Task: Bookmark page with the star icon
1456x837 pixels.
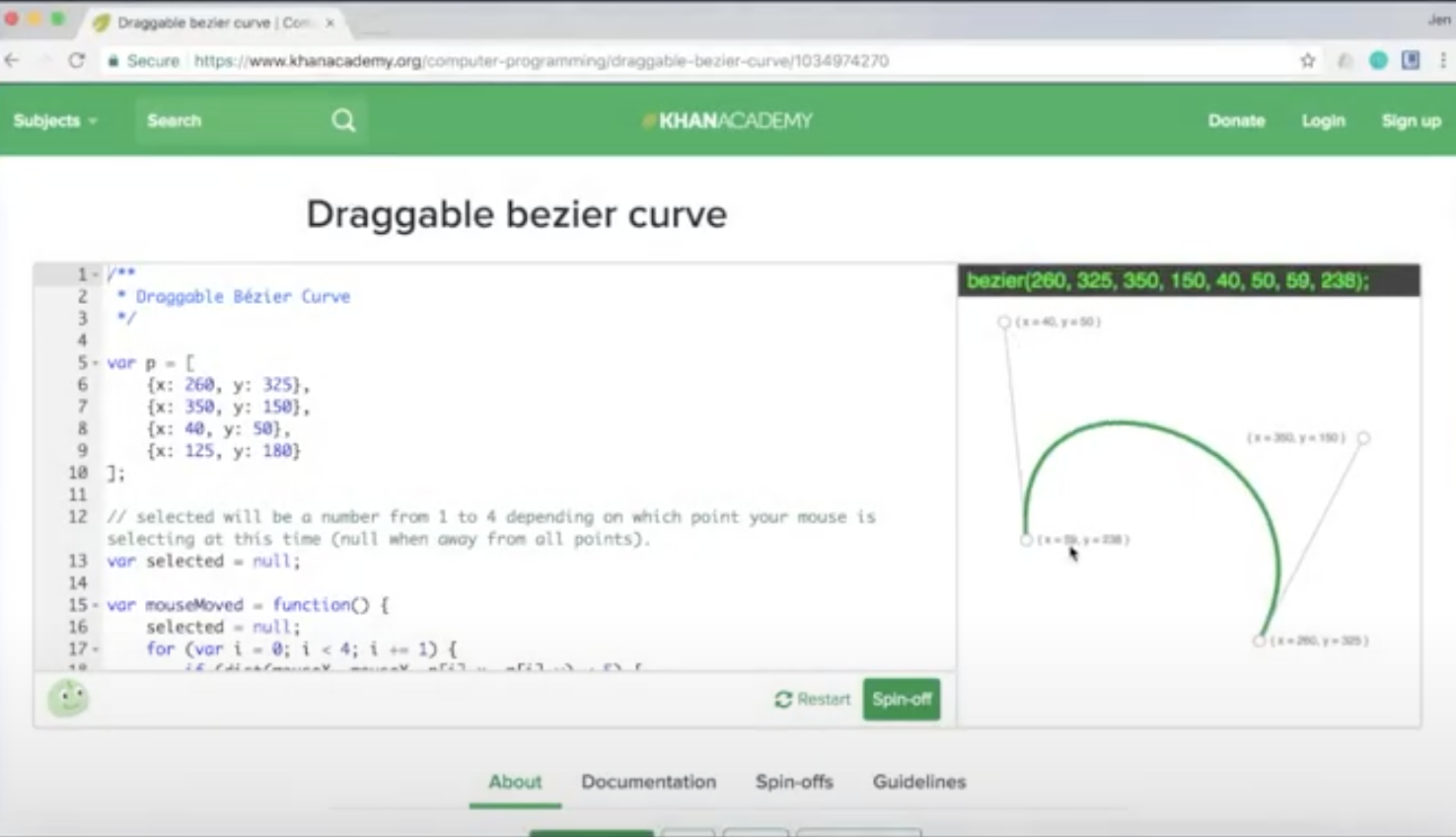Action: (x=1308, y=60)
